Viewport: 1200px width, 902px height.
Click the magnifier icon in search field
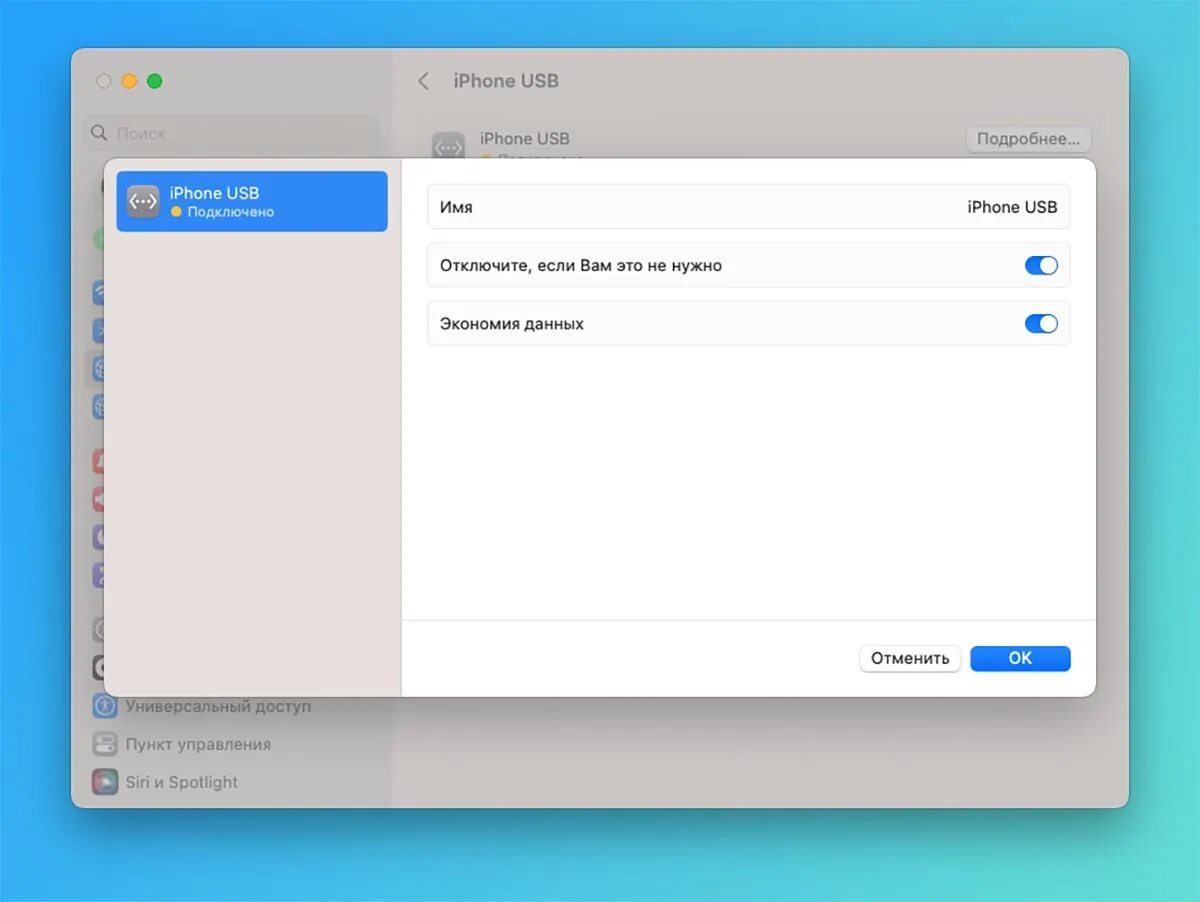tap(99, 133)
